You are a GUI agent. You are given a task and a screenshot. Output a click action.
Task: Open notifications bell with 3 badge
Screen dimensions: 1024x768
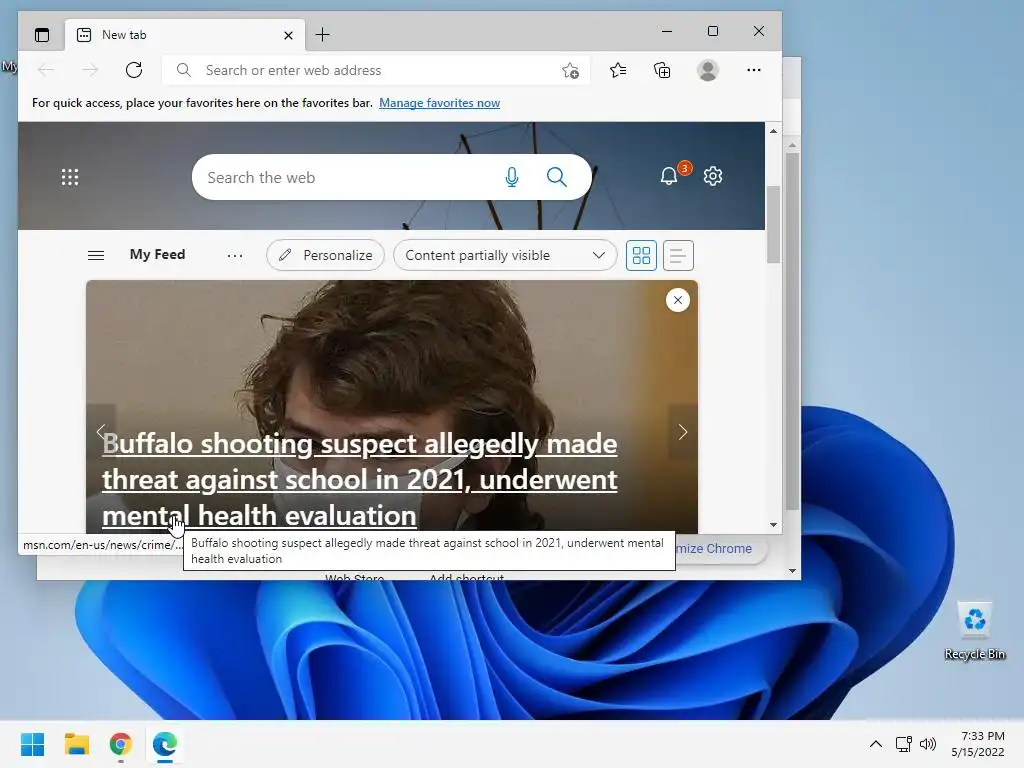[669, 176]
